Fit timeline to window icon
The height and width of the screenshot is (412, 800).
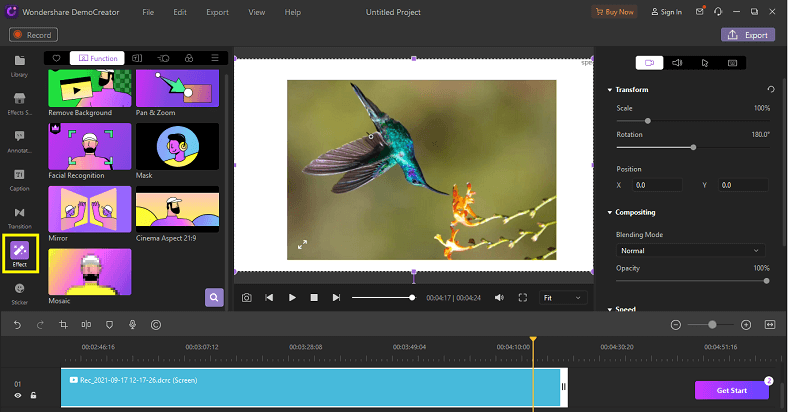coord(770,325)
